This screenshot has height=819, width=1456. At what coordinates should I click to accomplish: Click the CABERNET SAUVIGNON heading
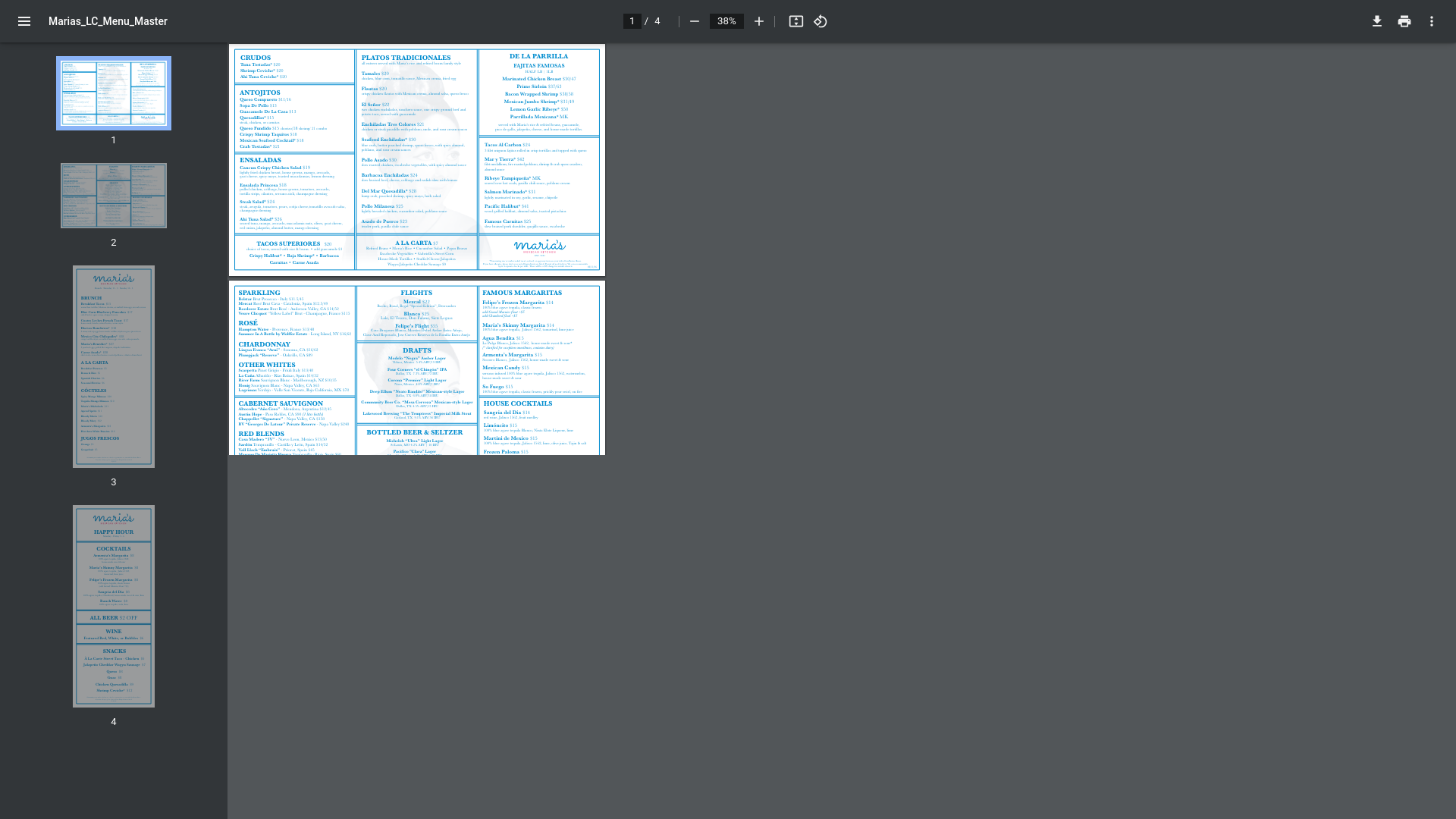tap(281, 403)
